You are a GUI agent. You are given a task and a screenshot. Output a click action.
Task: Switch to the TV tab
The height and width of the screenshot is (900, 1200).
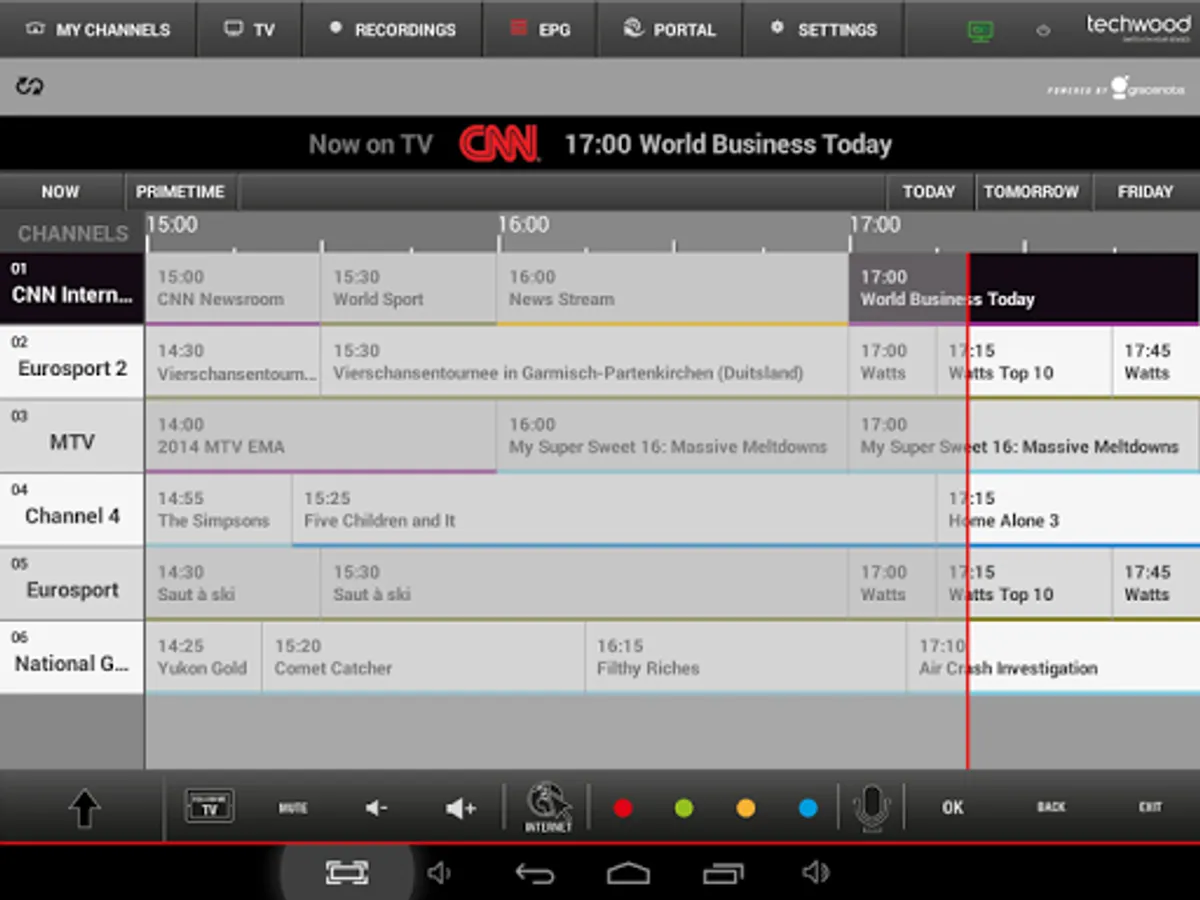tap(249, 29)
